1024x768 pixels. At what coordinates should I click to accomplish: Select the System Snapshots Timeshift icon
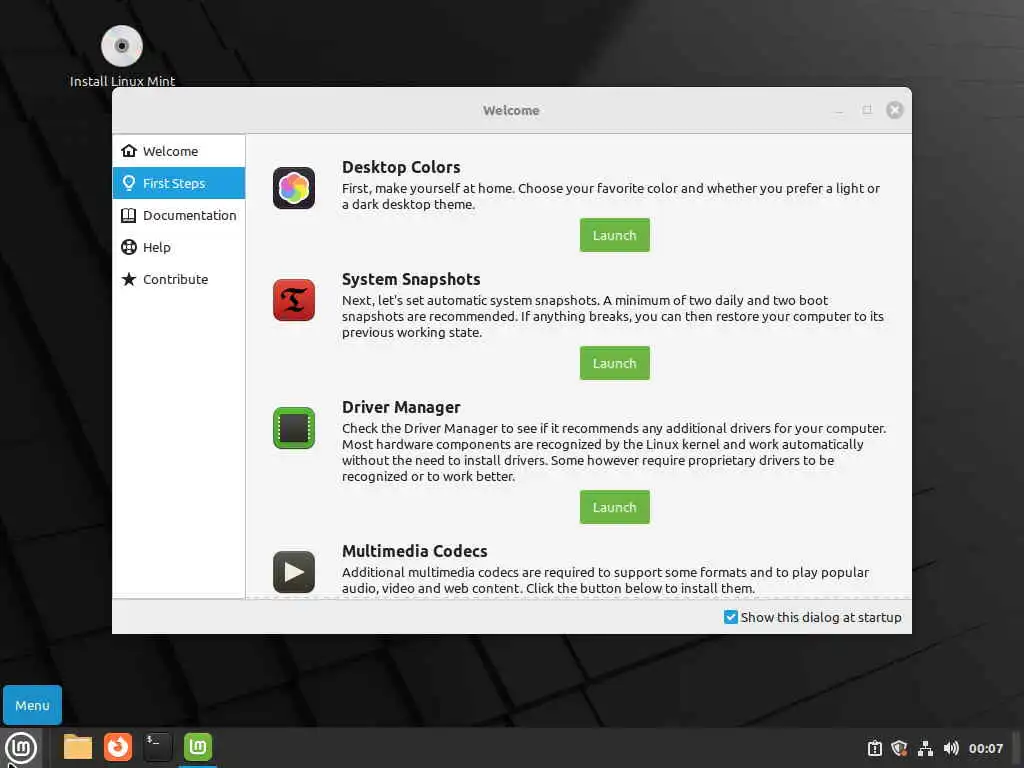pos(294,300)
